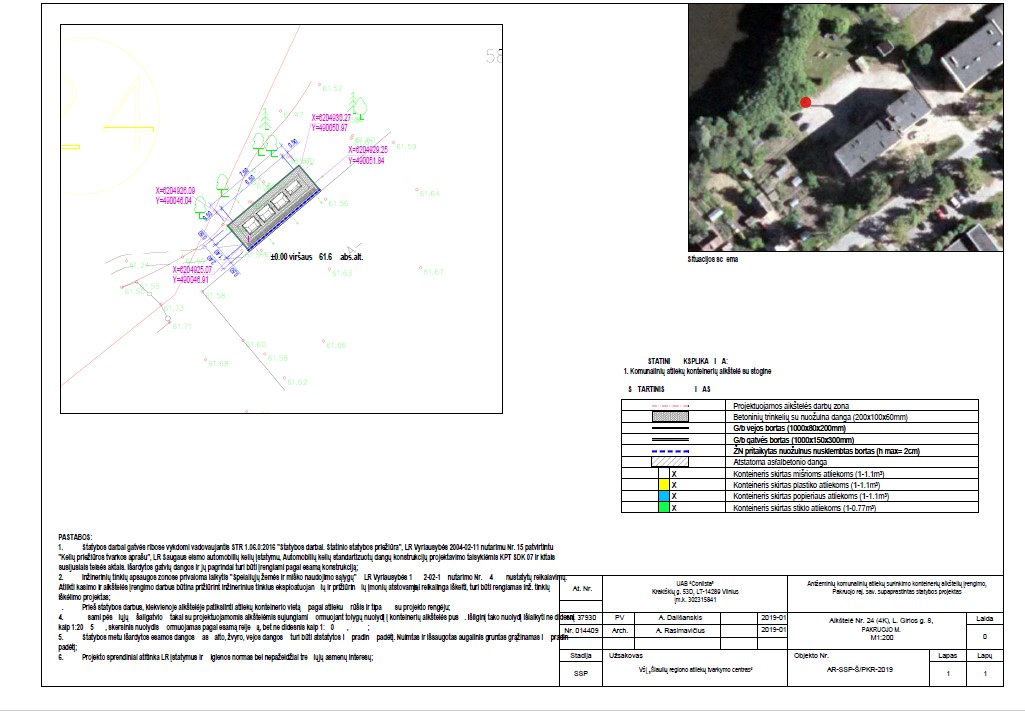Click the 'Stadija' header cell

(x=580, y=655)
